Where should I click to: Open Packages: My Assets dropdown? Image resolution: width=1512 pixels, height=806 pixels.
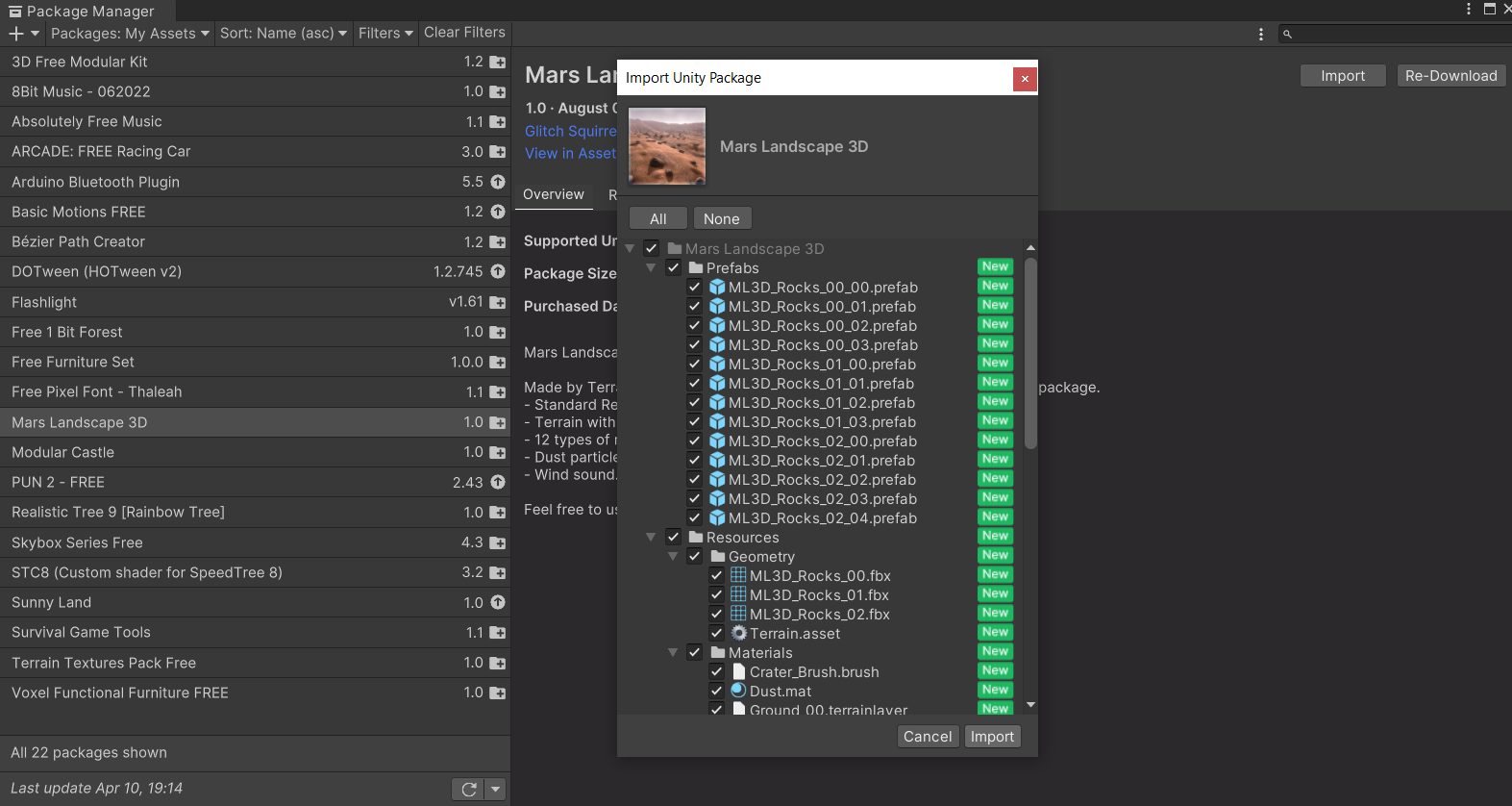tap(130, 34)
